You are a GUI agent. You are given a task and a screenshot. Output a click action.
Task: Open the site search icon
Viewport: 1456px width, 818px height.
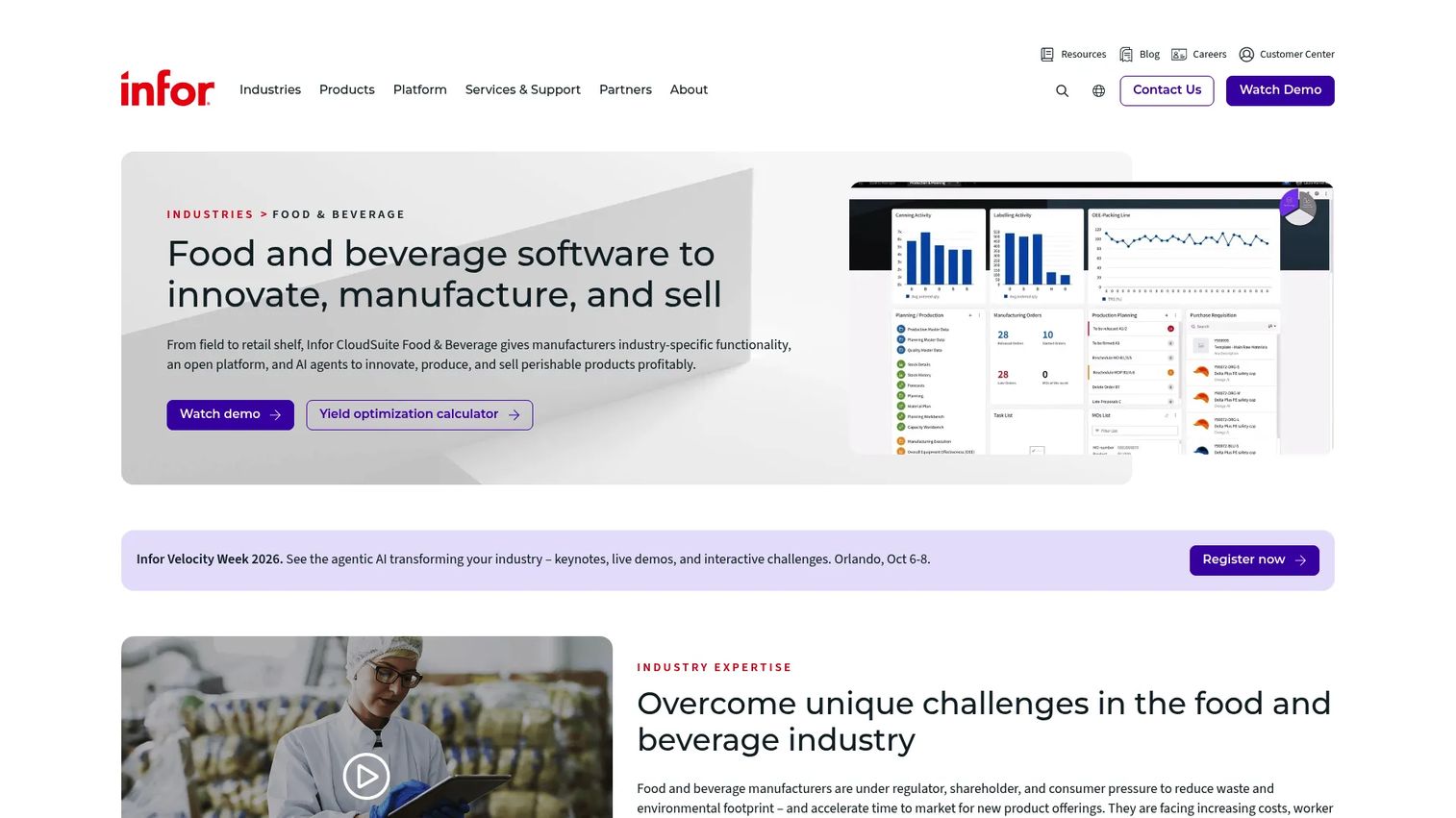click(x=1062, y=90)
